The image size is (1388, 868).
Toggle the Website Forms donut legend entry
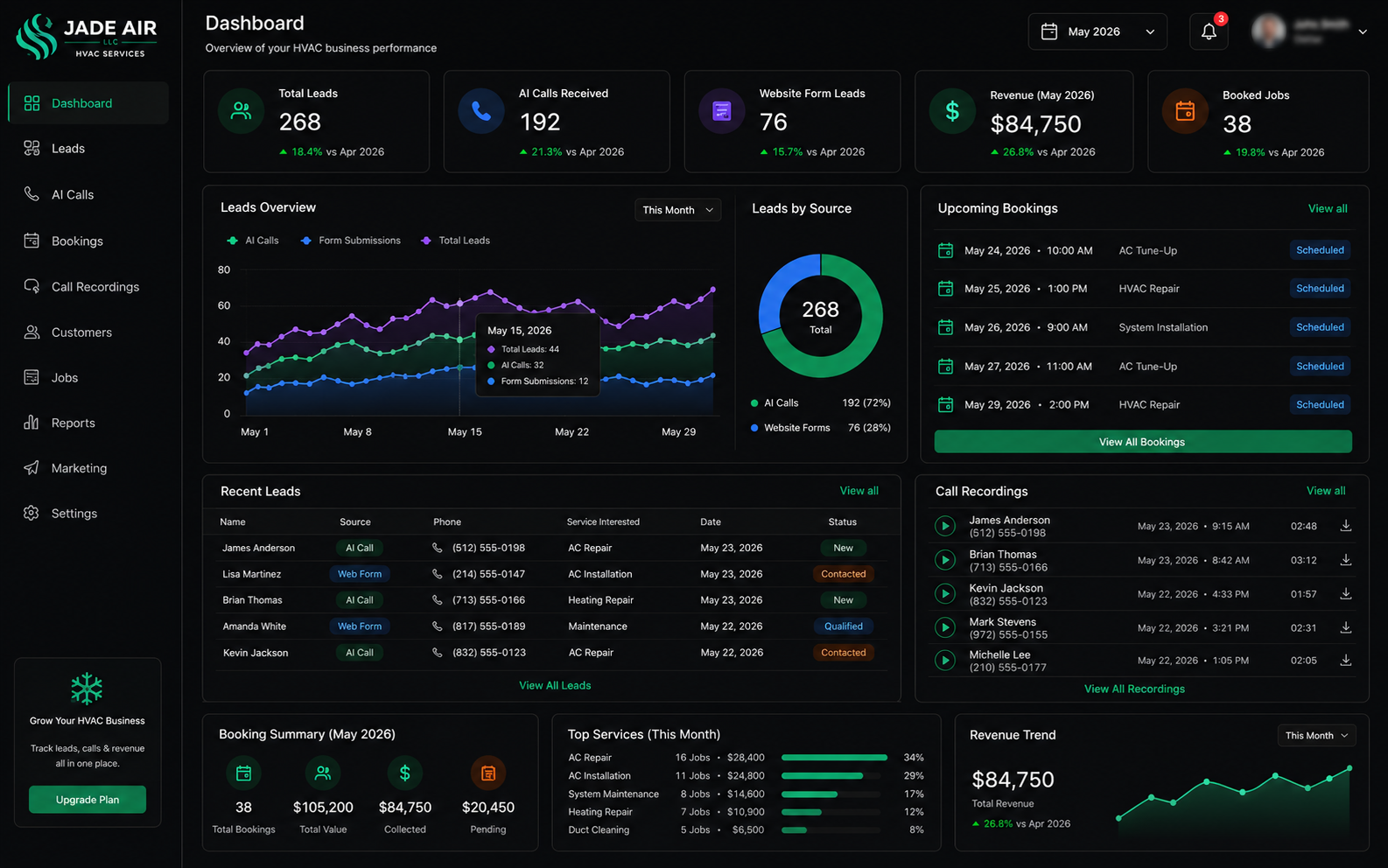[x=790, y=428]
